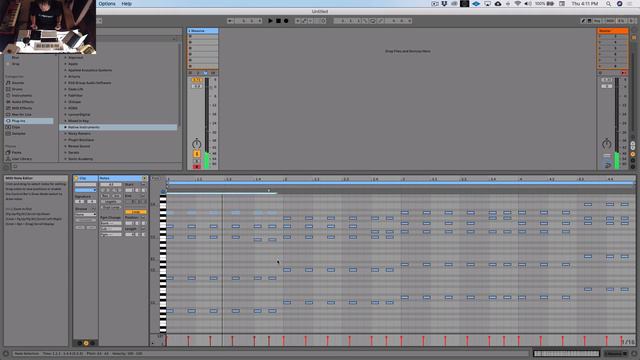This screenshot has width=640, height=360.
Task: Click the clip overview in status bar
Action: (x=566, y=353)
